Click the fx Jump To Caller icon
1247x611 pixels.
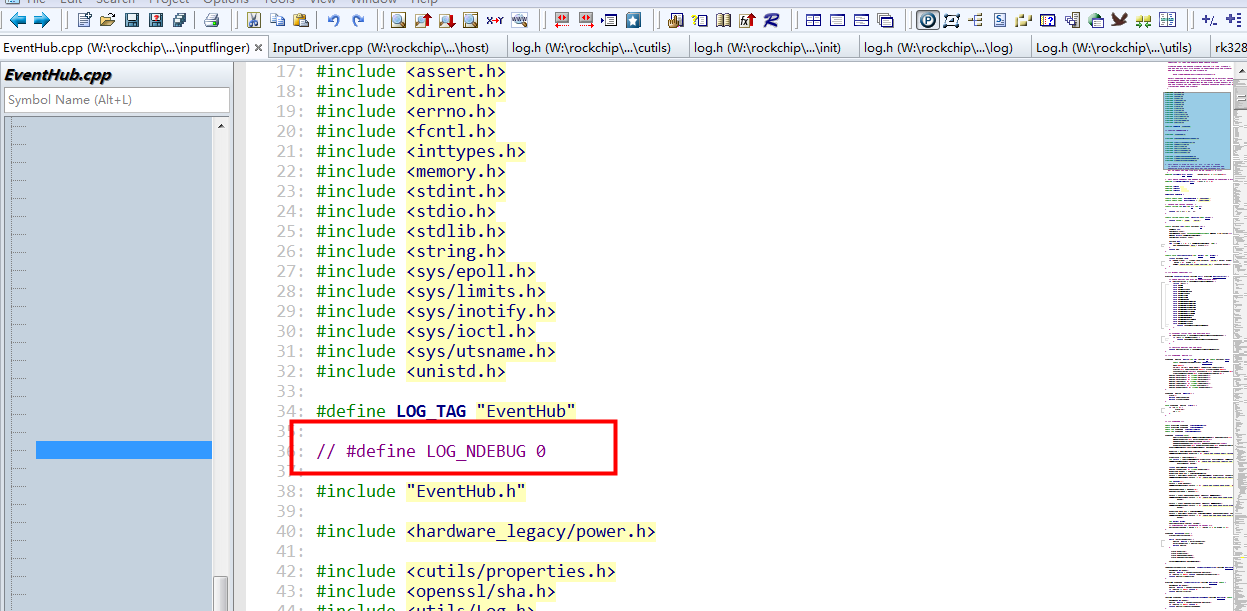[x=747, y=20]
